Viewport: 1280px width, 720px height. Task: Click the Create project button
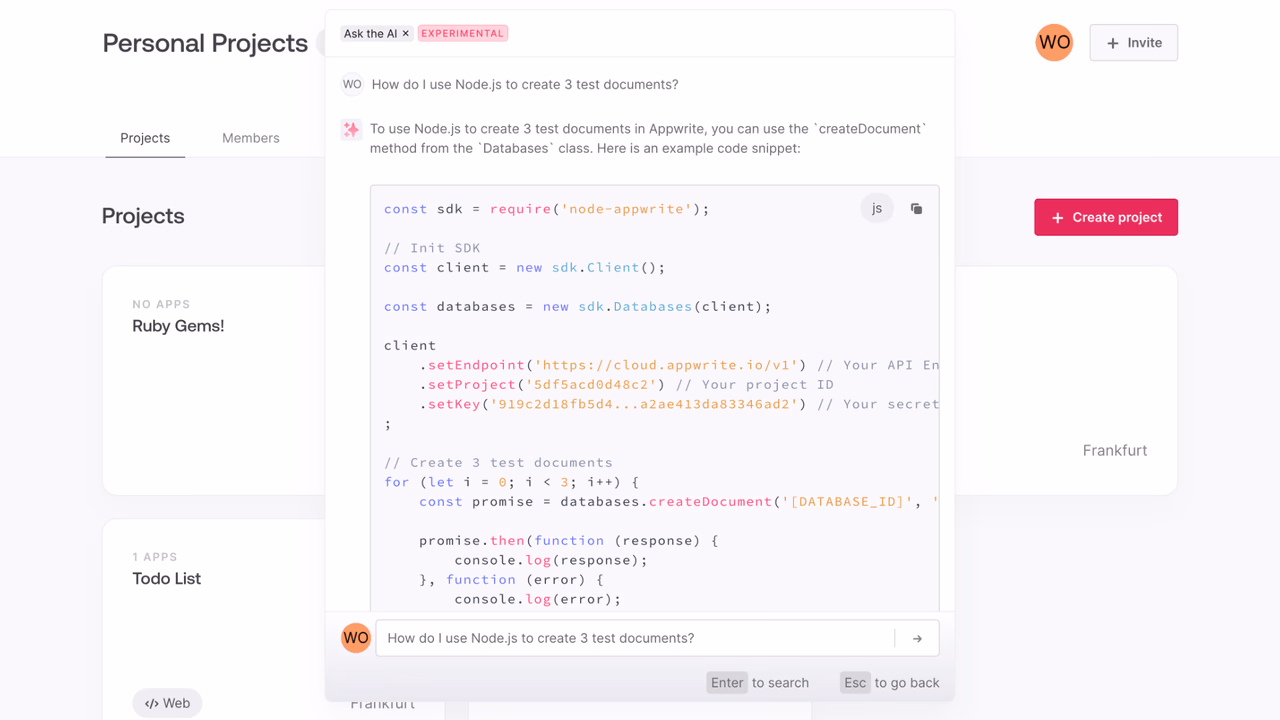pos(1106,217)
